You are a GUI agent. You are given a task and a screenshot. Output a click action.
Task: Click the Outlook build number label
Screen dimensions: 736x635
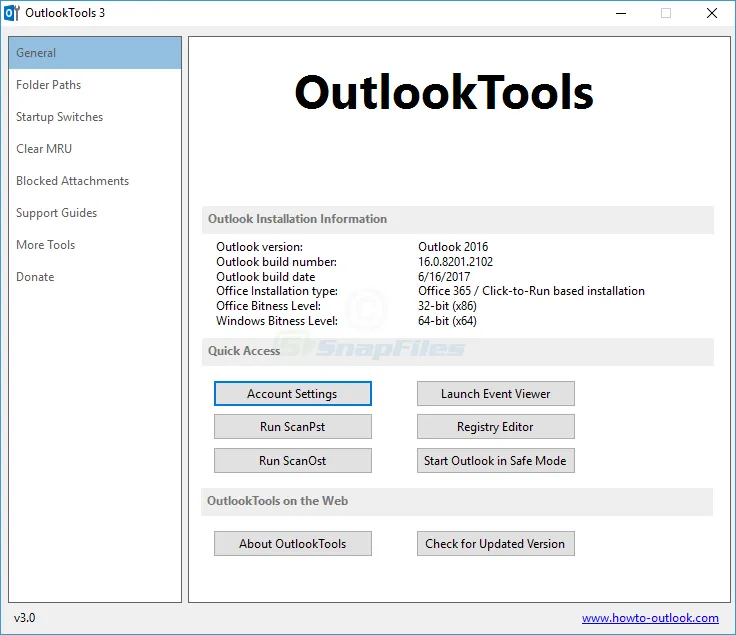click(276, 262)
